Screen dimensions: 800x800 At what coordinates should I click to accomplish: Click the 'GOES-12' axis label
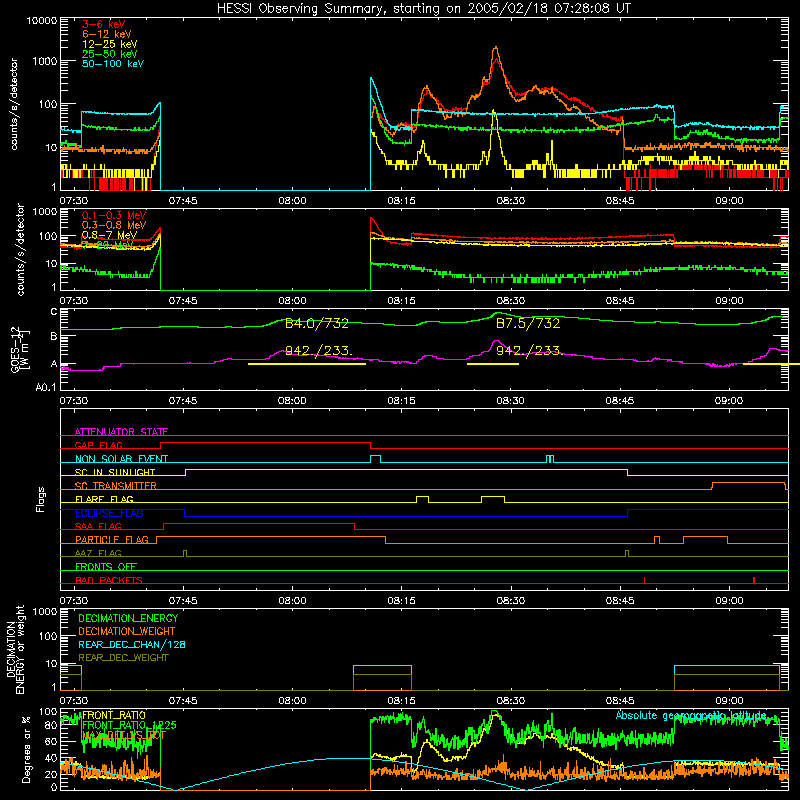point(15,351)
